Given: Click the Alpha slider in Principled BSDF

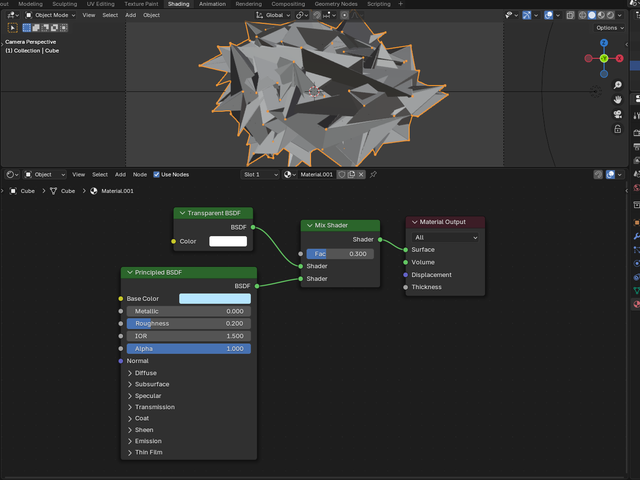Looking at the screenshot, I should [189, 349].
